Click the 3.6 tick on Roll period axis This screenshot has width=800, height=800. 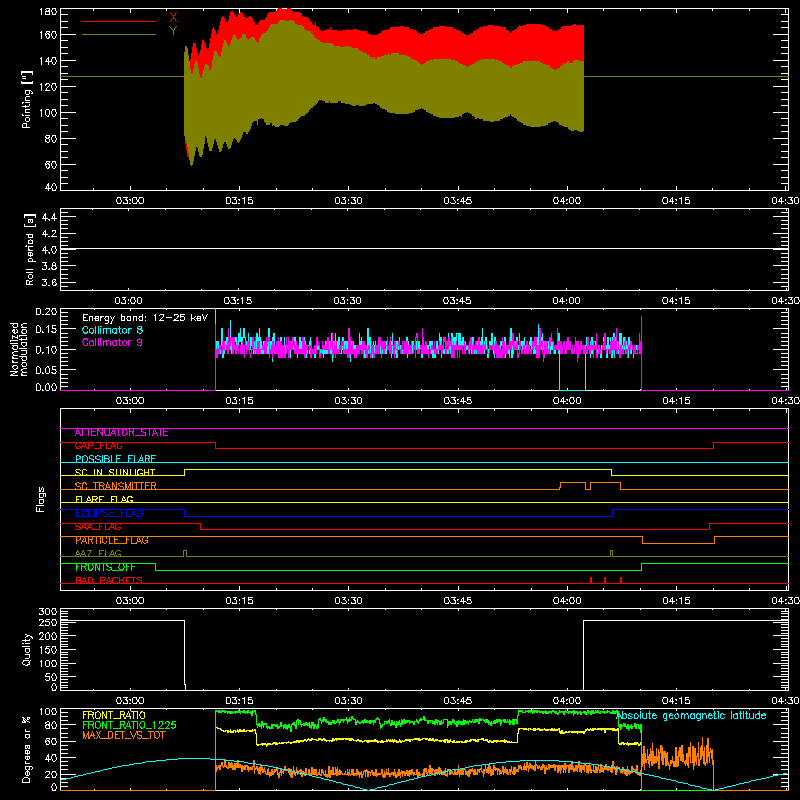tap(49, 282)
